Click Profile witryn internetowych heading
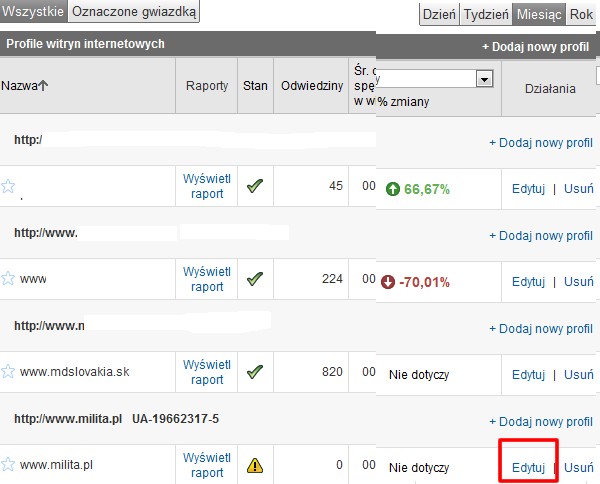Image resolution: width=600 pixels, height=484 pixels. point(85,44)
